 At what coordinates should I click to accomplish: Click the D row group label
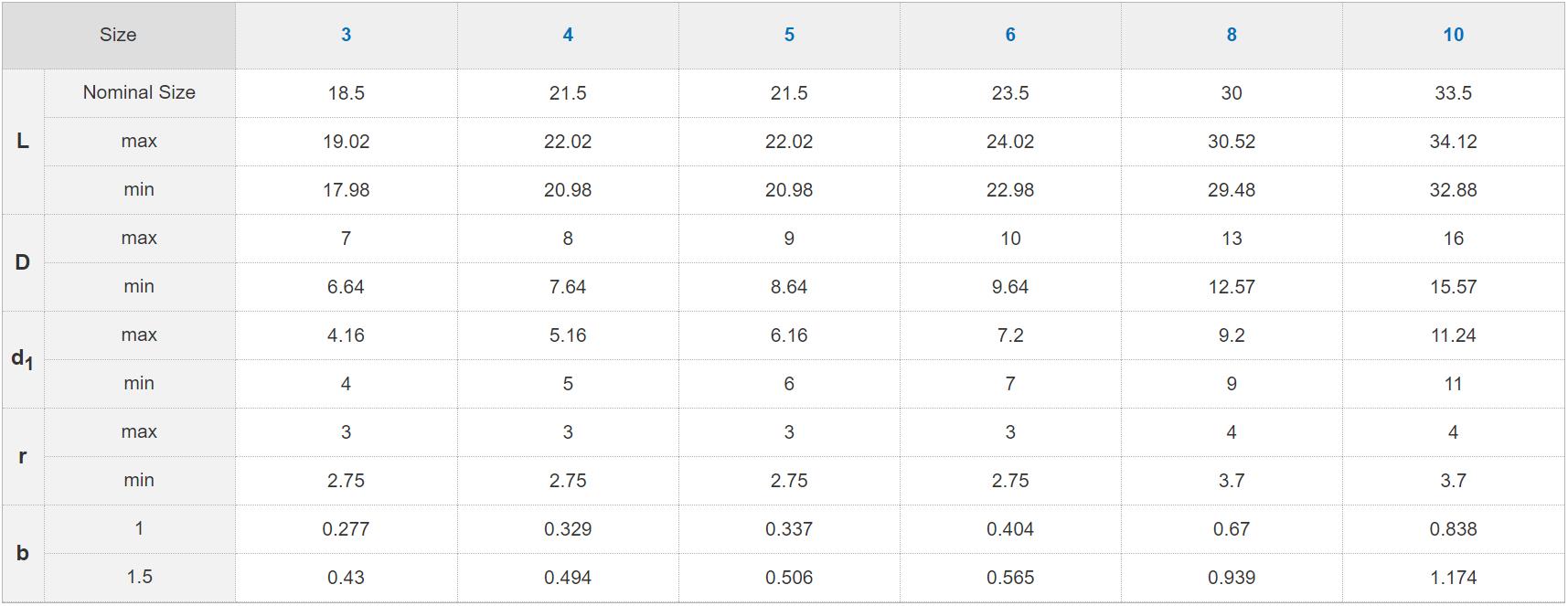23,262
